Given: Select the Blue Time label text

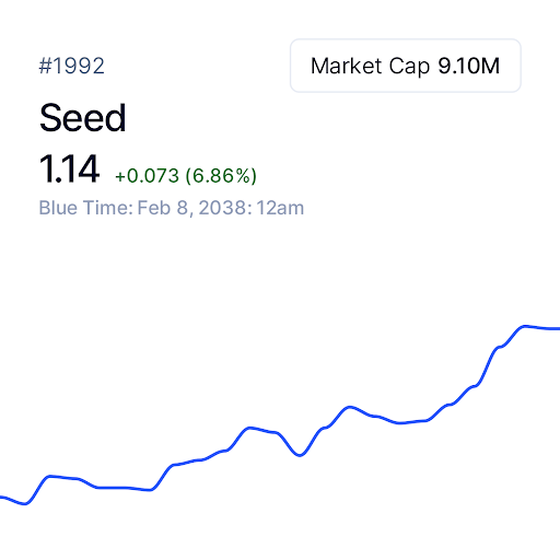Looking at the screenshot, I should pyautogui.click(x=86, y=208).
